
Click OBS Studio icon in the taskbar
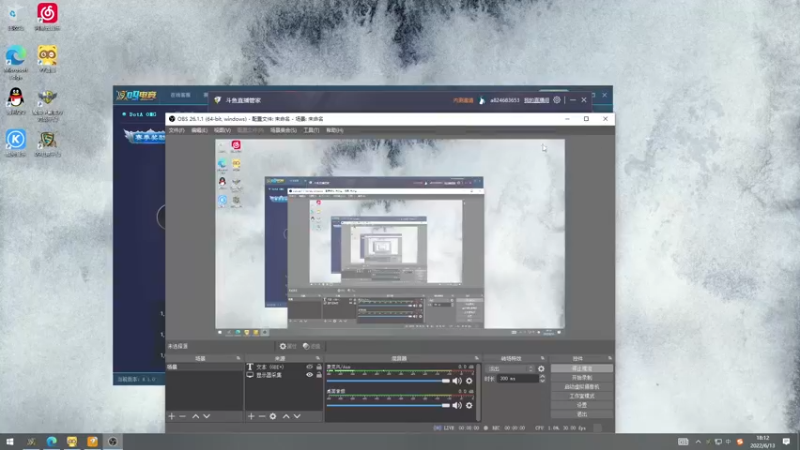113,441
